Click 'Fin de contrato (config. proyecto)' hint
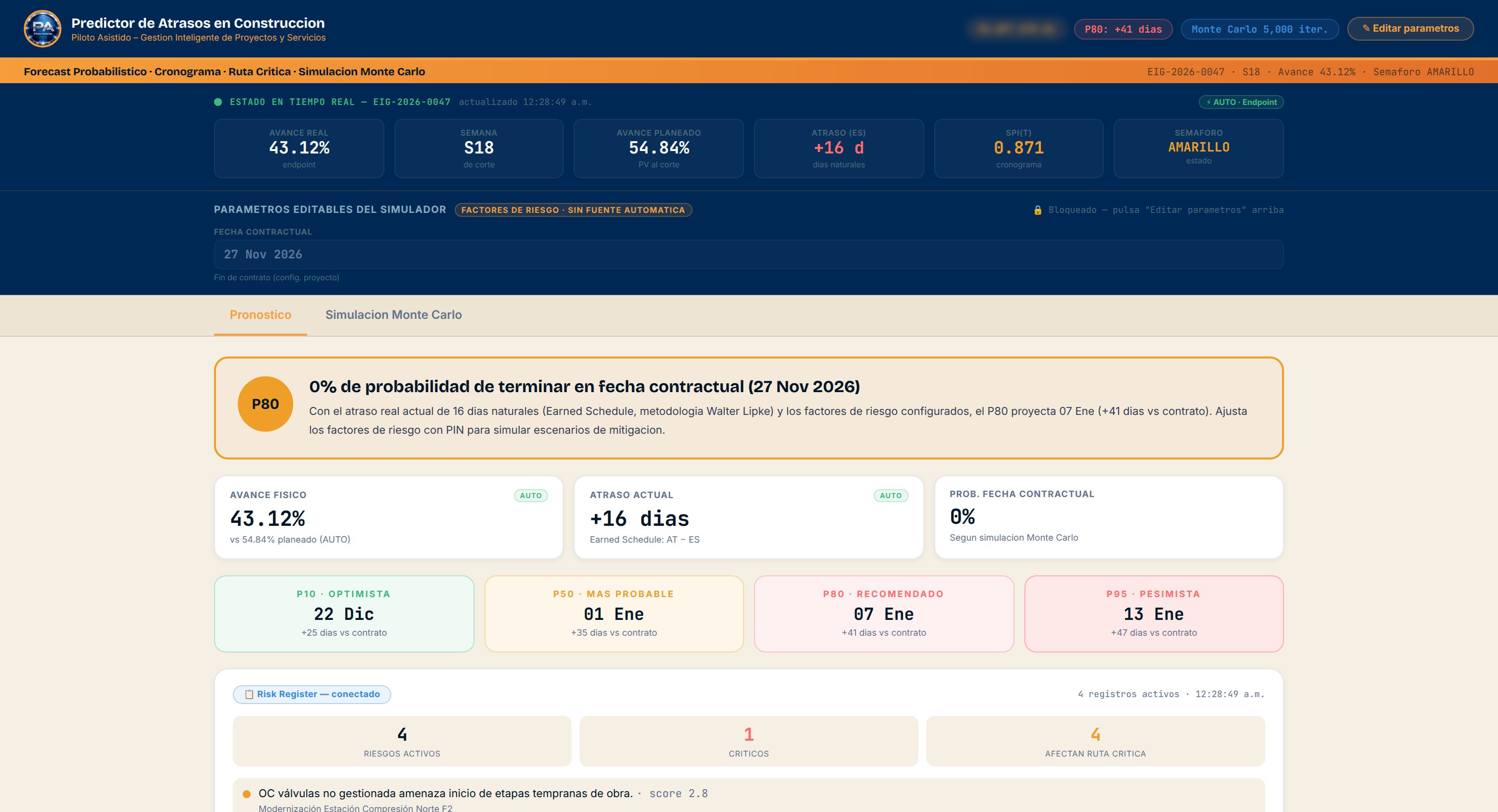 pos(276,278)
